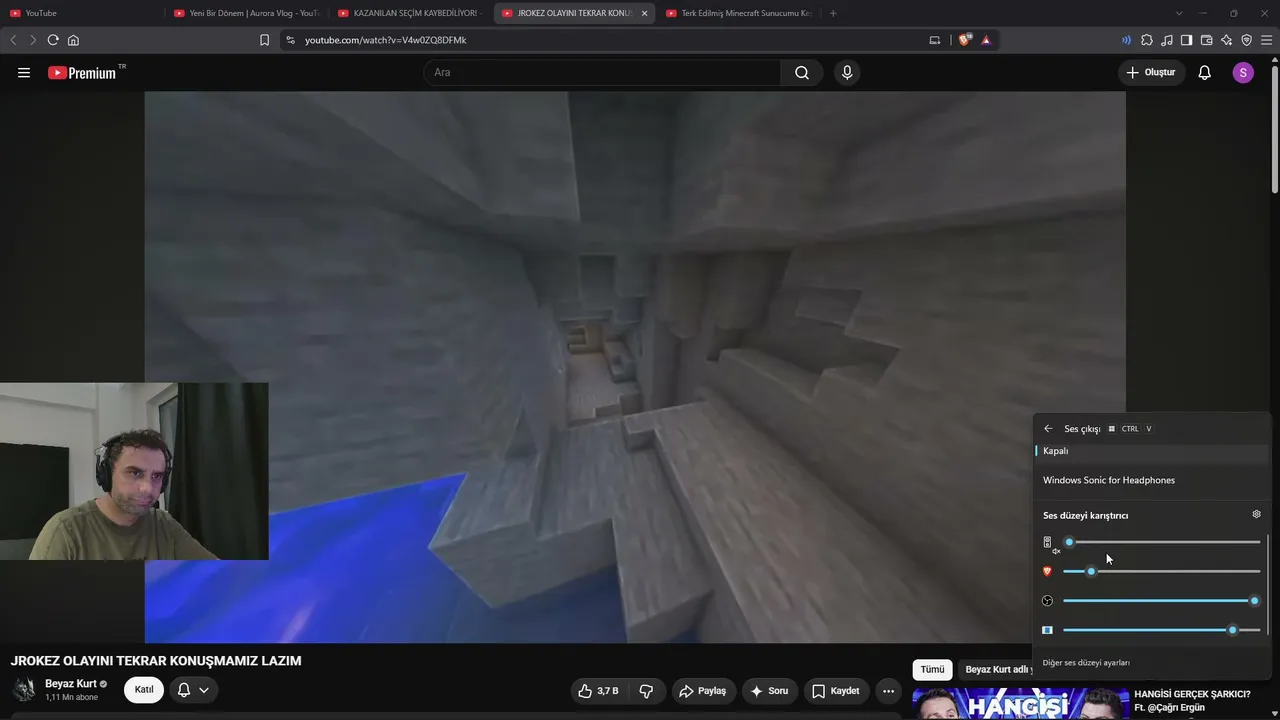Open the YouTube guide hamburger menu
Screen dimensions: 1280x720
click(x=24, y=73)
